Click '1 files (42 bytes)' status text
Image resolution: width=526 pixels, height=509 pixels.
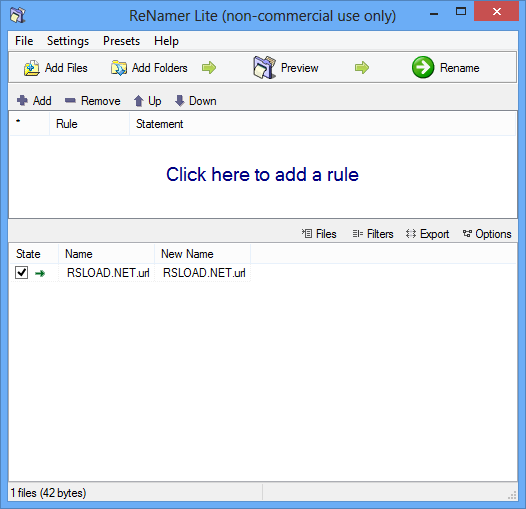pos(48,493)
